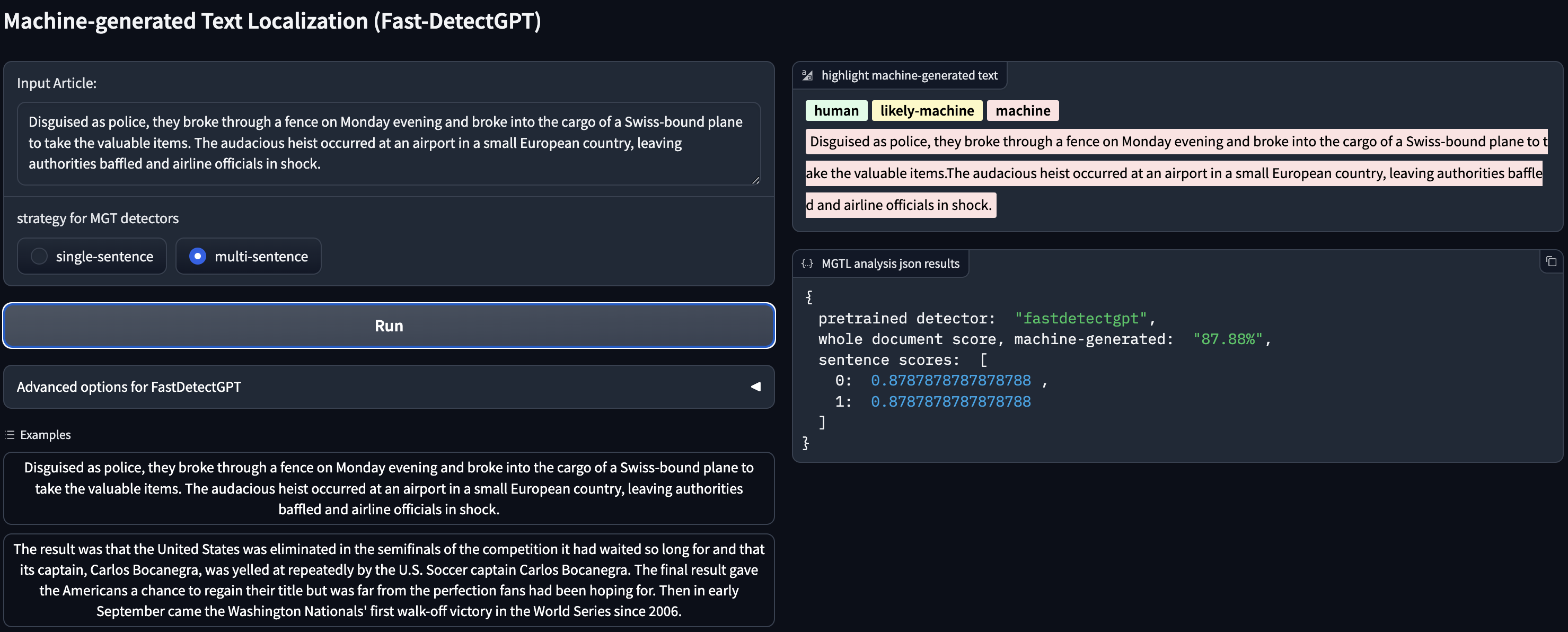Screen dimensions: 1568x632
Task: Click the highlight machine-generated text icon
Action: click(807, 75)
